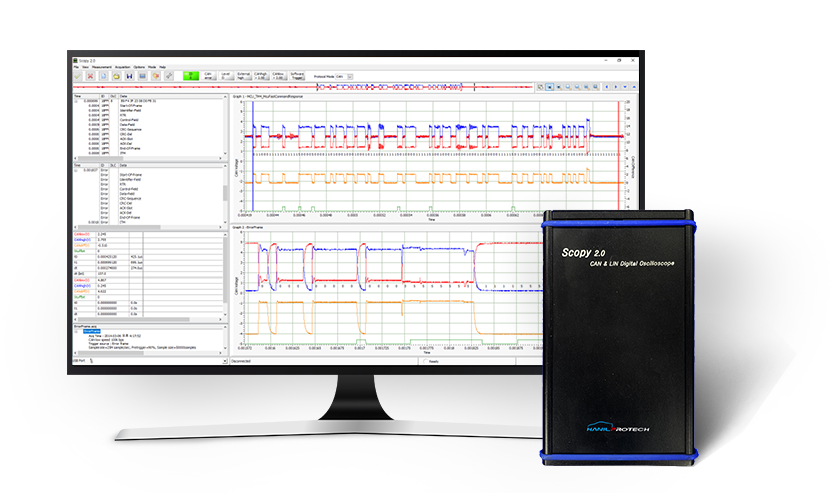This screenshot has width=833, height=493.
Task: Open the Help menu
Action: 163,67
